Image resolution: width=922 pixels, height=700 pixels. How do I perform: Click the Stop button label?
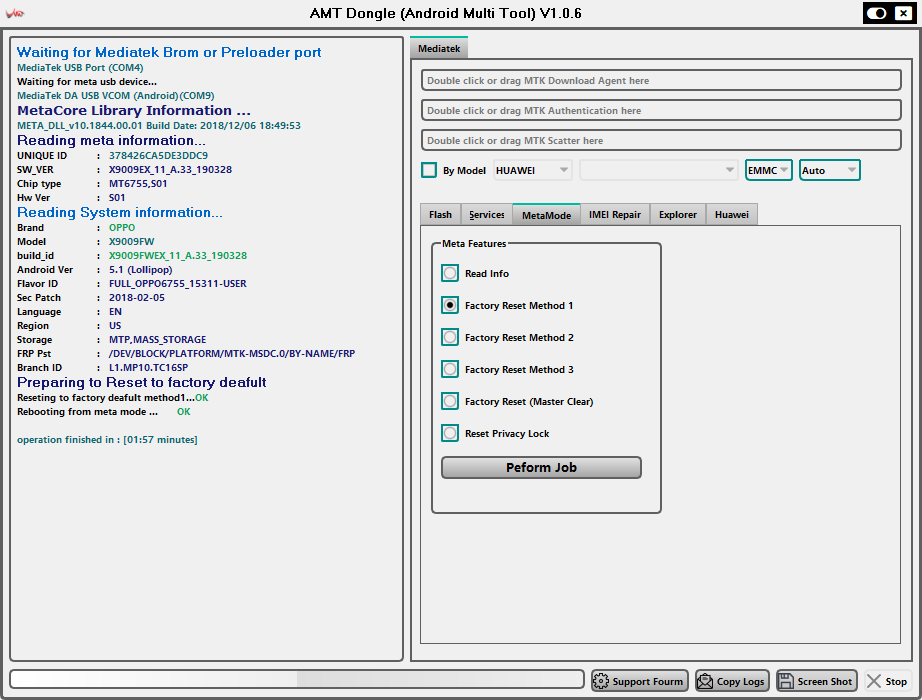pyautogui.click(x=896, y=681)
